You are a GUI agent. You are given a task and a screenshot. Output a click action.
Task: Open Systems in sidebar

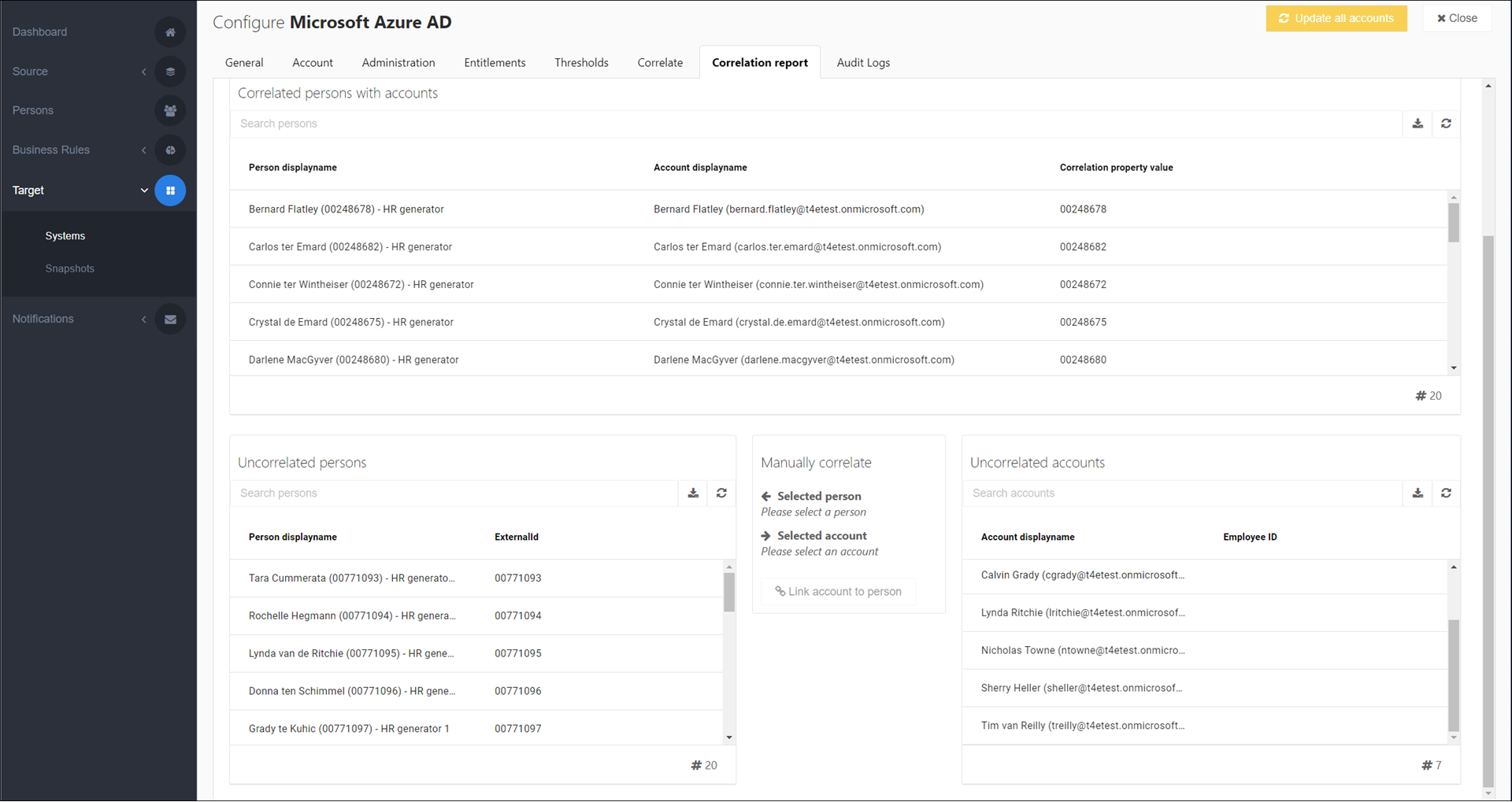[65, 236]
